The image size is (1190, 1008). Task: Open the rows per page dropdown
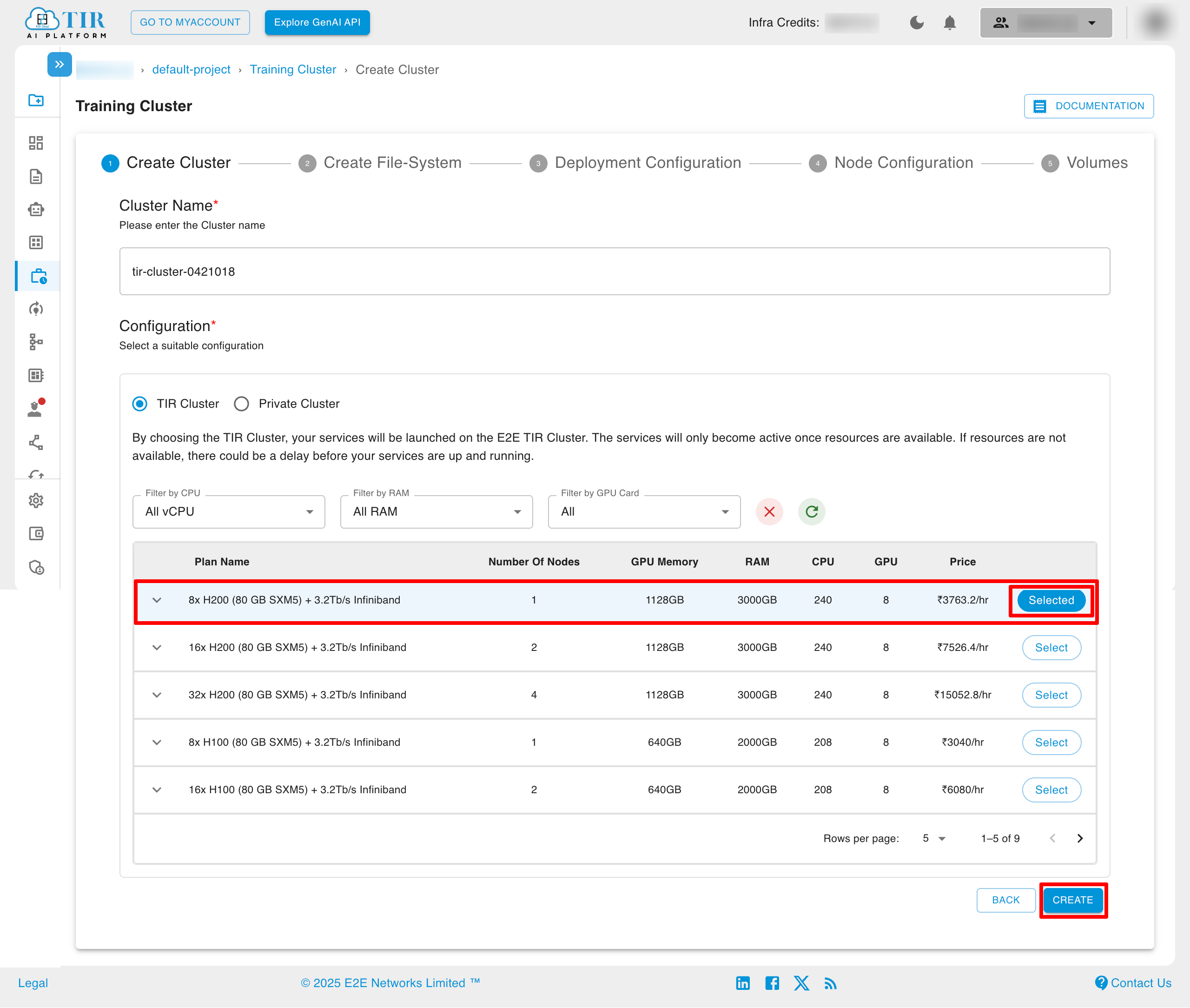click(934, 838)
